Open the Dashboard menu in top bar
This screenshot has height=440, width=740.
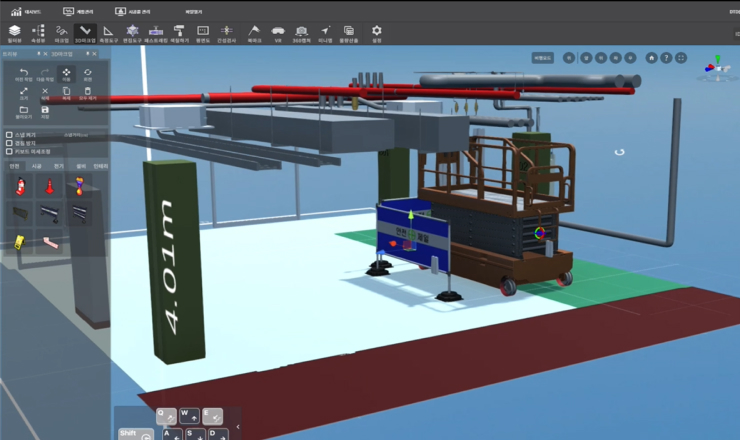tap(22, 10)
